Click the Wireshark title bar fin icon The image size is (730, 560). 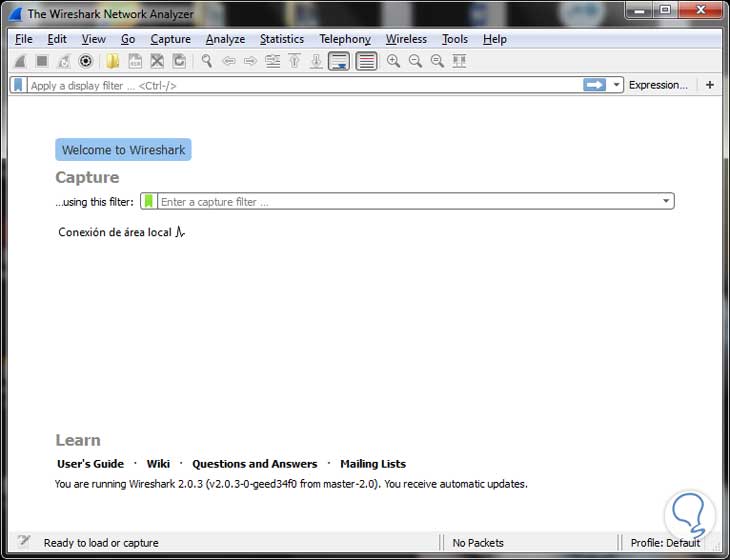point(15,13)
